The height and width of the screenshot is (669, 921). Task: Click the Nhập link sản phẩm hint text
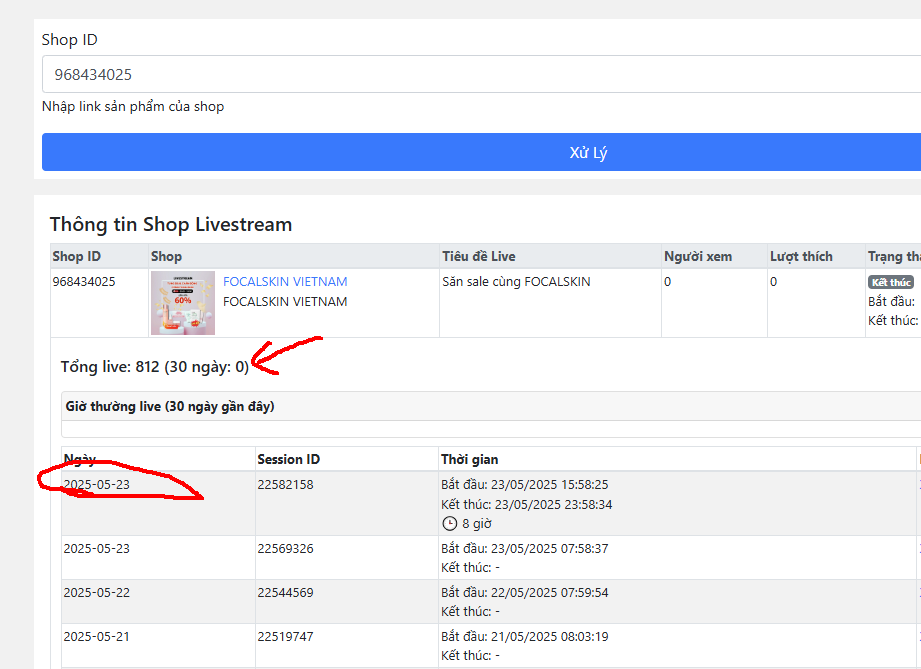133,106
